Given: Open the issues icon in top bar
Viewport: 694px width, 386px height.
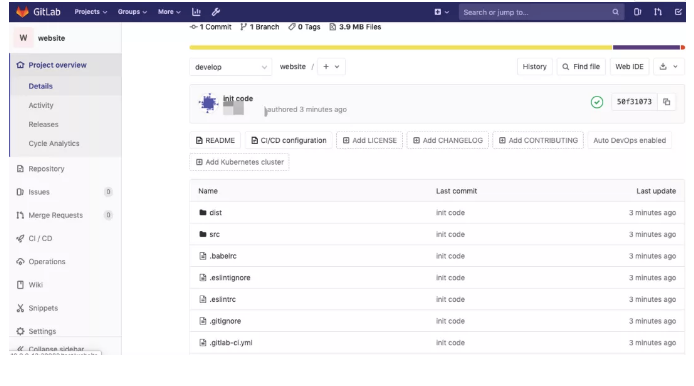Looking at the screenshot, I should (x=637, y=12).
